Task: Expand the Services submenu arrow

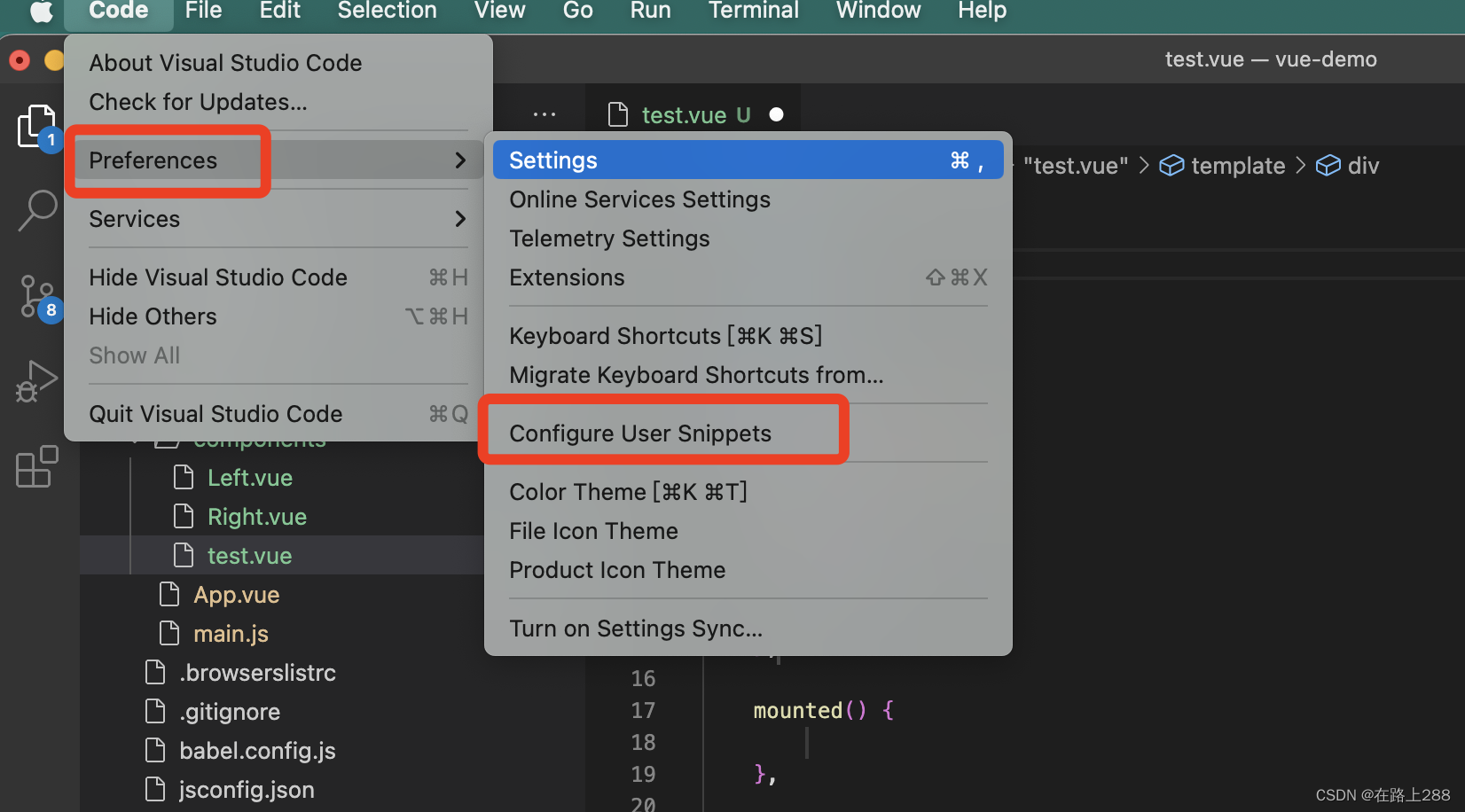Action: pos(460,218)
